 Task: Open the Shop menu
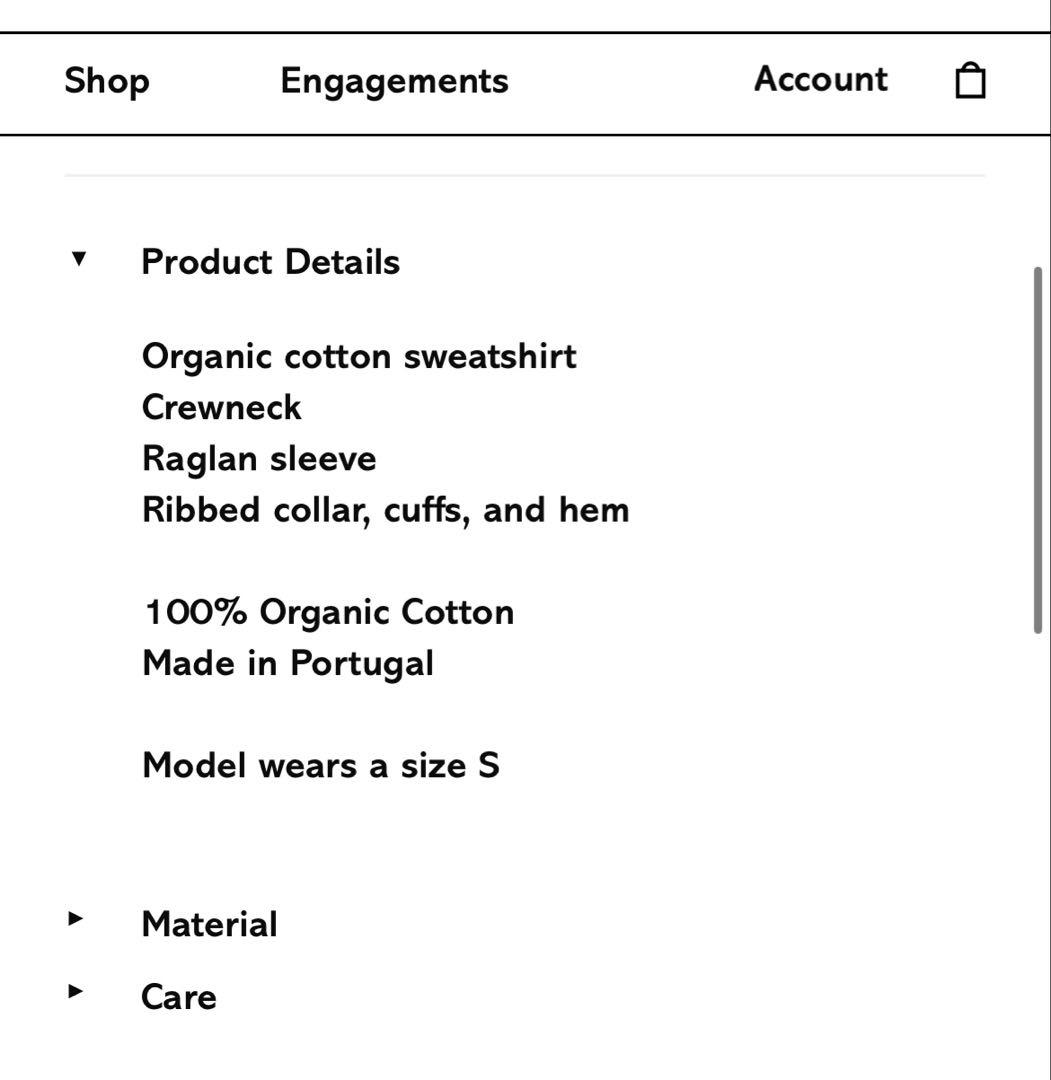coord(107,81)
